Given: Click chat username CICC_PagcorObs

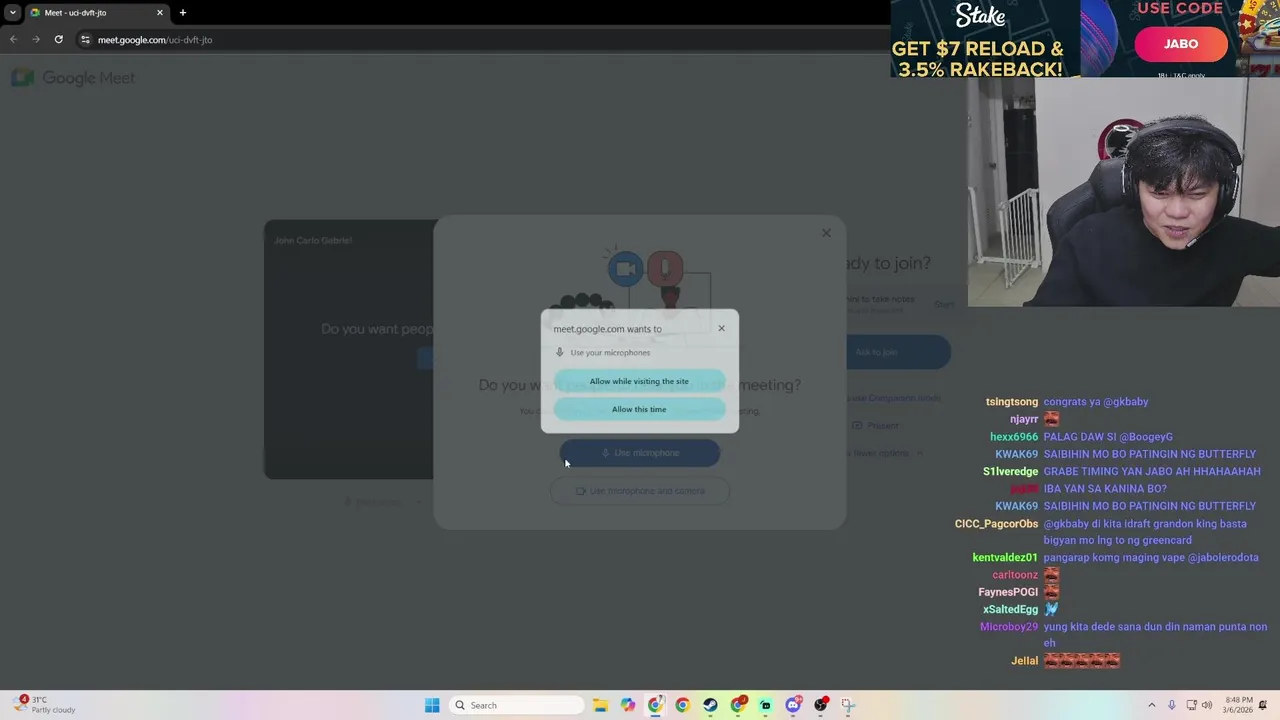Looking at the screenshot, I should coord(996,524).
